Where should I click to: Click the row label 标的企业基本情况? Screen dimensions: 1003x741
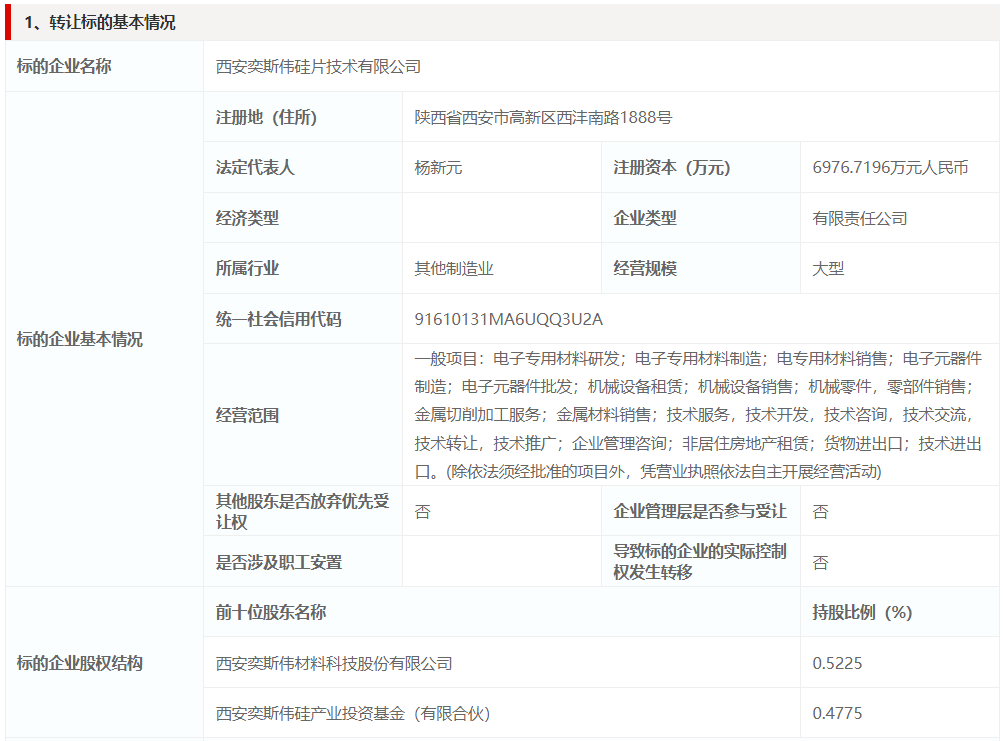pyautogui.click(x=79, y=339)
